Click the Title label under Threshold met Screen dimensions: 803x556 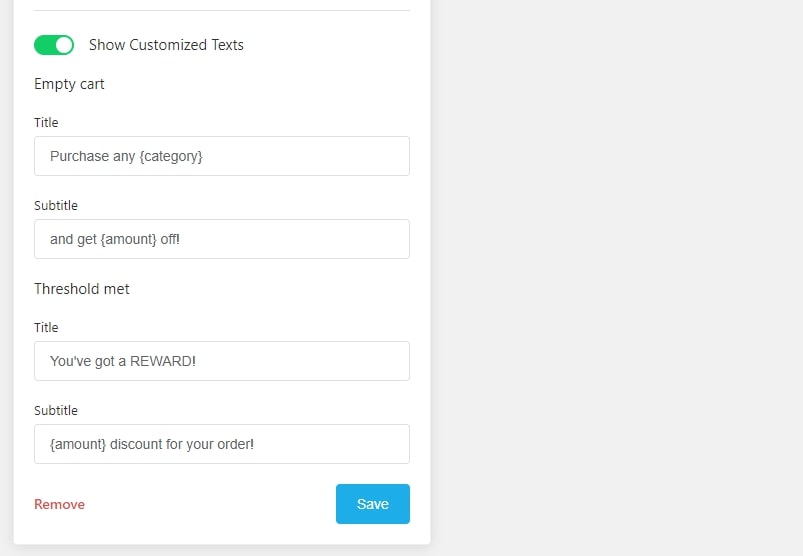point(46,327)
